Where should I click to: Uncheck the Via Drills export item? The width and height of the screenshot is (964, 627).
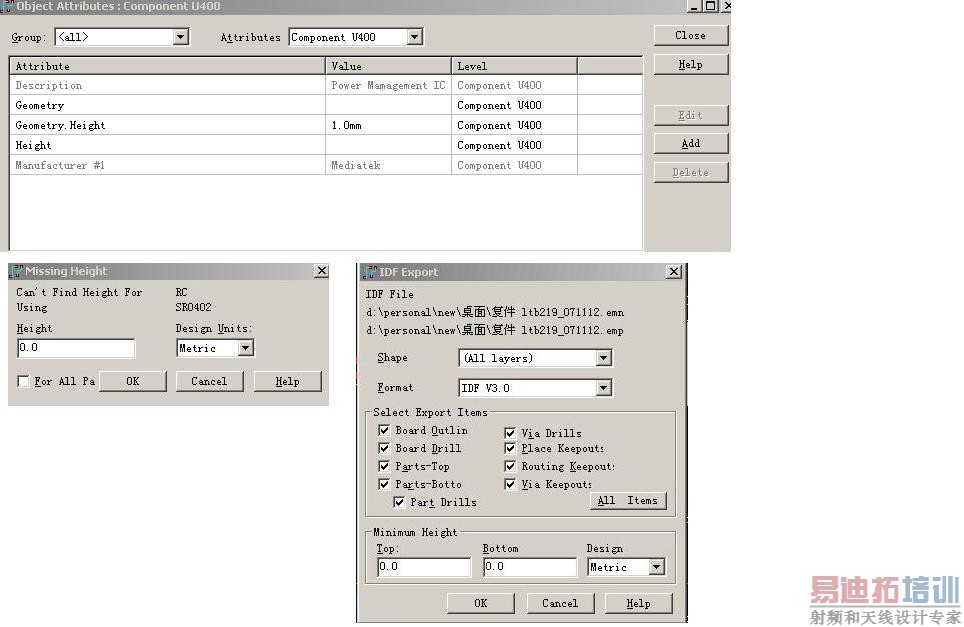click(510, 434)
